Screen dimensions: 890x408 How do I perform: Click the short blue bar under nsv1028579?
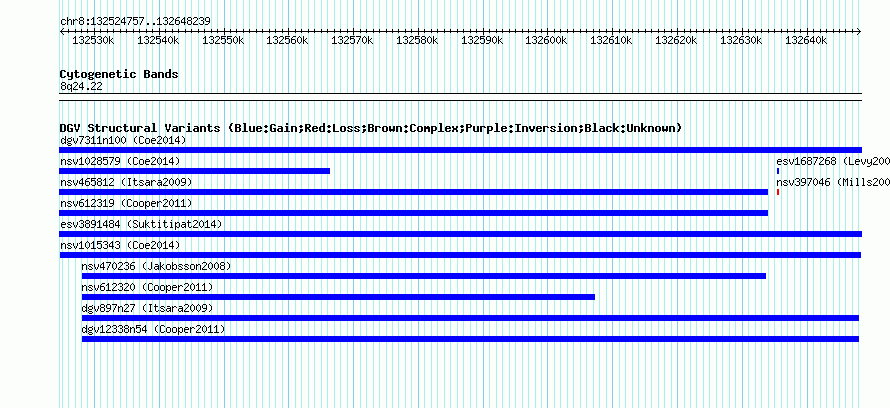(x=195, y=171)
